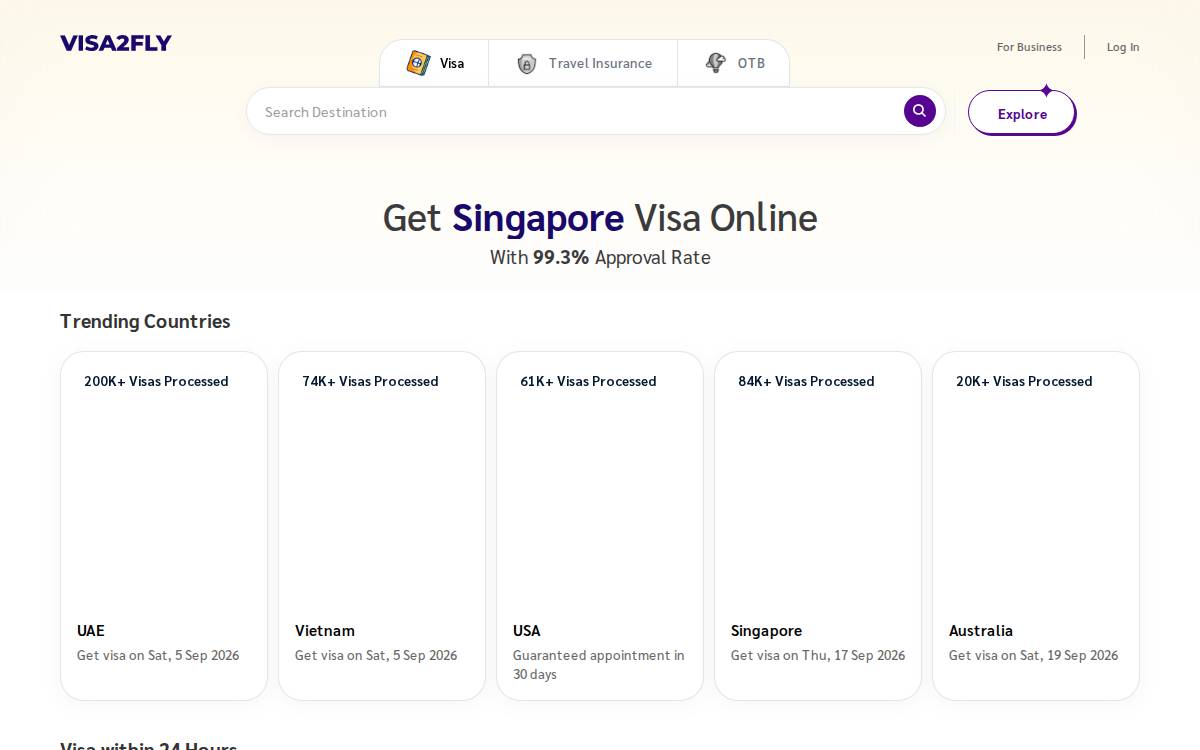This screenshot has height=750, width=1200.
Task: Click the "With 99.3% Approval Rate" text
Action: point(600,257)
